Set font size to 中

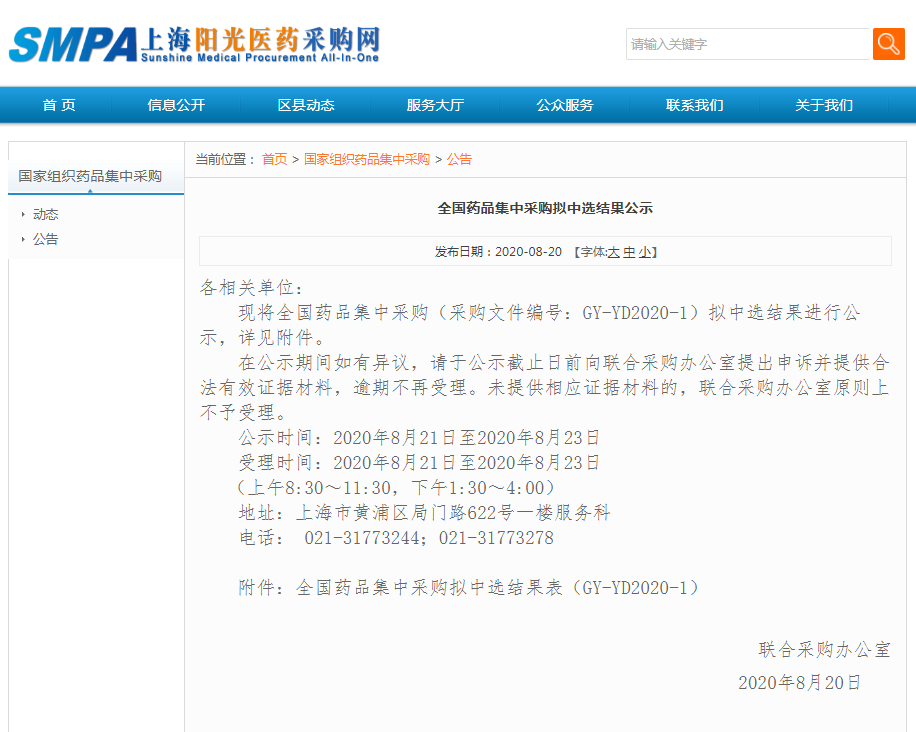pyautogui.click(x=629, y=252)
